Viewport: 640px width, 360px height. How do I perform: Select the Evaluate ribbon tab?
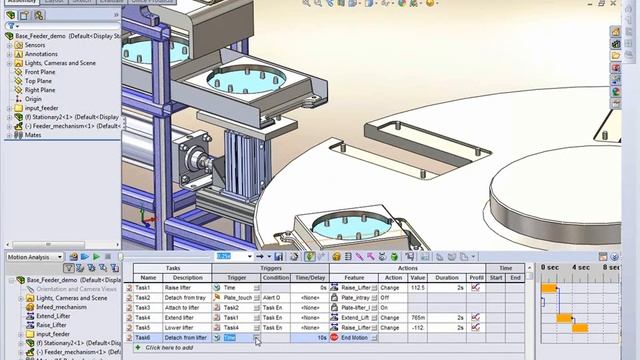click(x=111, y=2)
